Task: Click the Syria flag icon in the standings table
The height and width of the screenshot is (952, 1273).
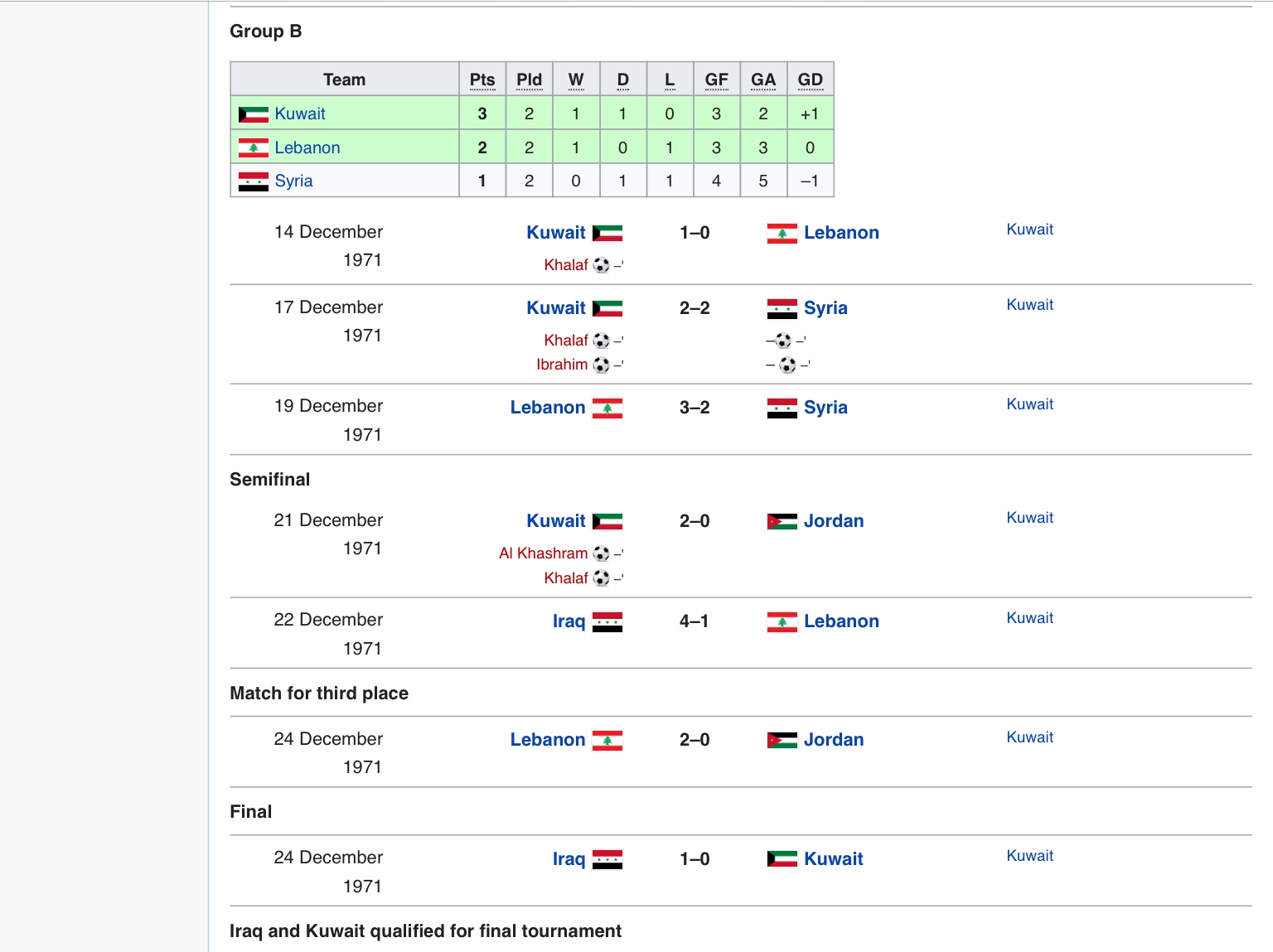Action: pos(253,181)
